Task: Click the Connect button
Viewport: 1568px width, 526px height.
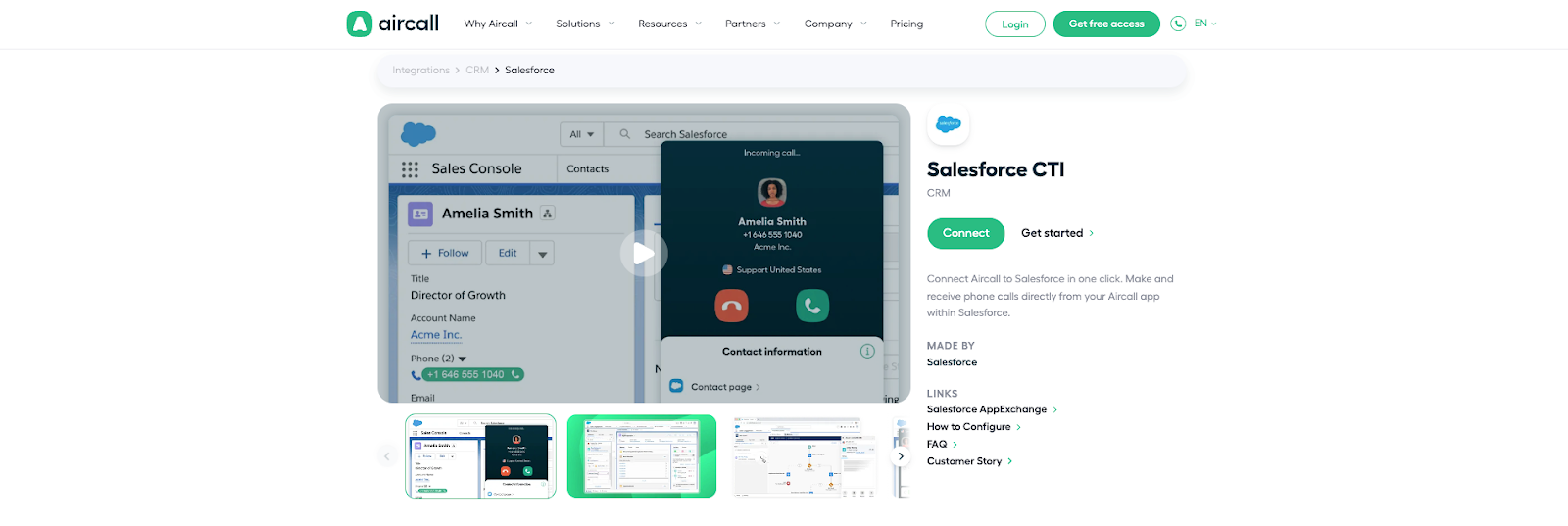Action: [x=966, y=233]
